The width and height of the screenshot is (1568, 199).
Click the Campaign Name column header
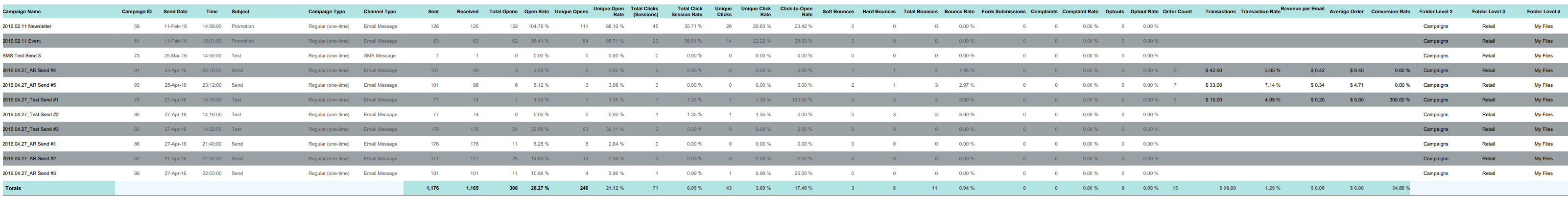[x=22, y=12]
